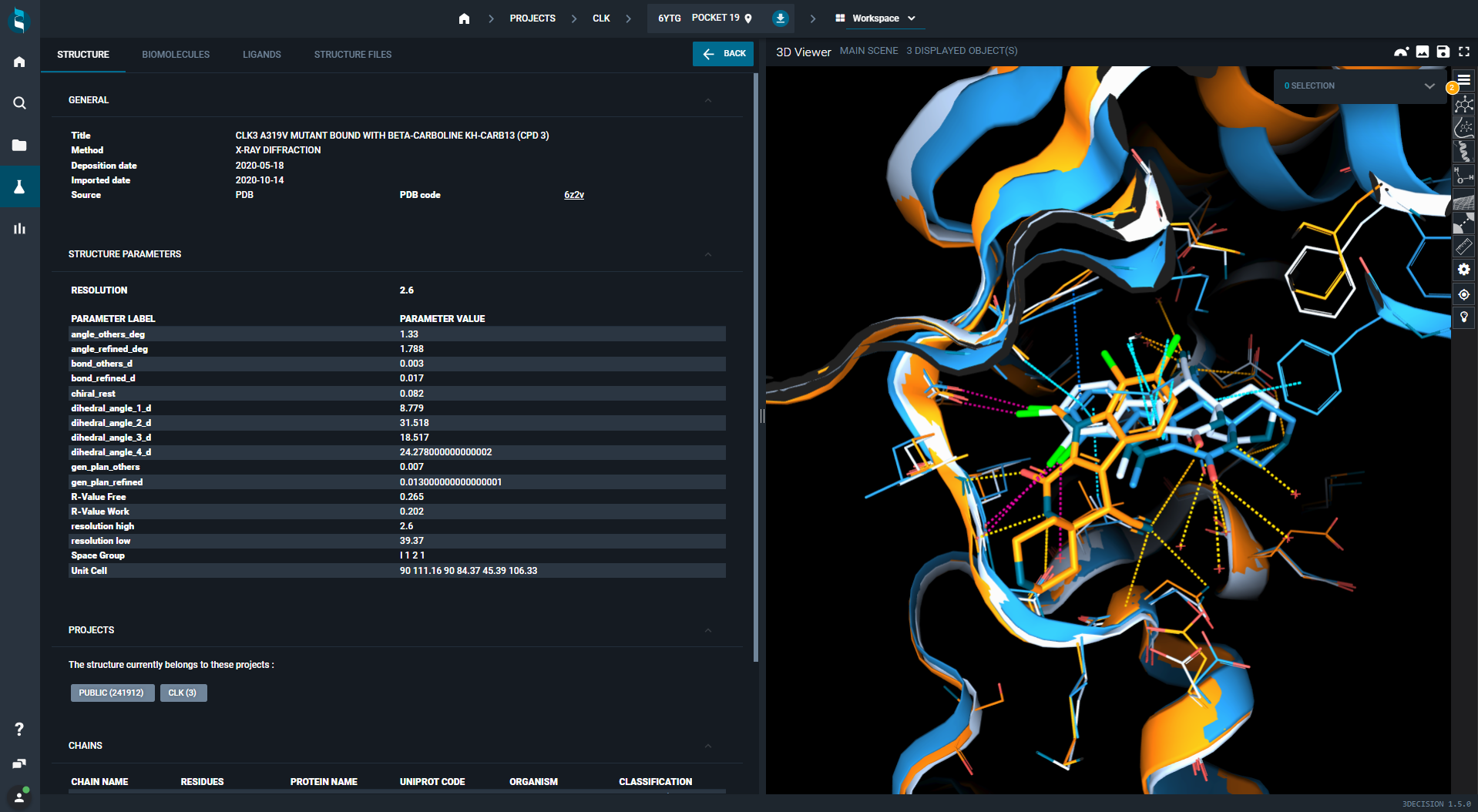Viewport: 1478px width, 812px height.
Task: Collapse the Structure Parameters section
Action: [708, 254]
